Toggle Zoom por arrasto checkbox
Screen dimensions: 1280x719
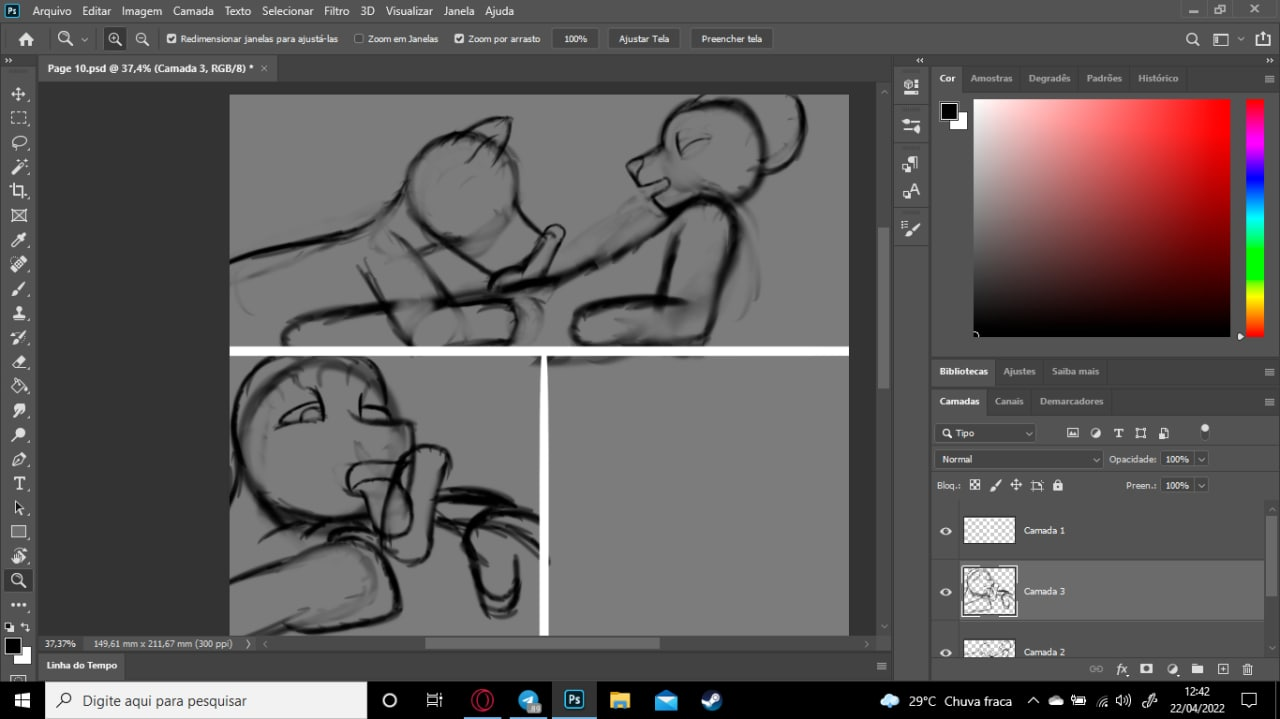click(x=459, y=39)
